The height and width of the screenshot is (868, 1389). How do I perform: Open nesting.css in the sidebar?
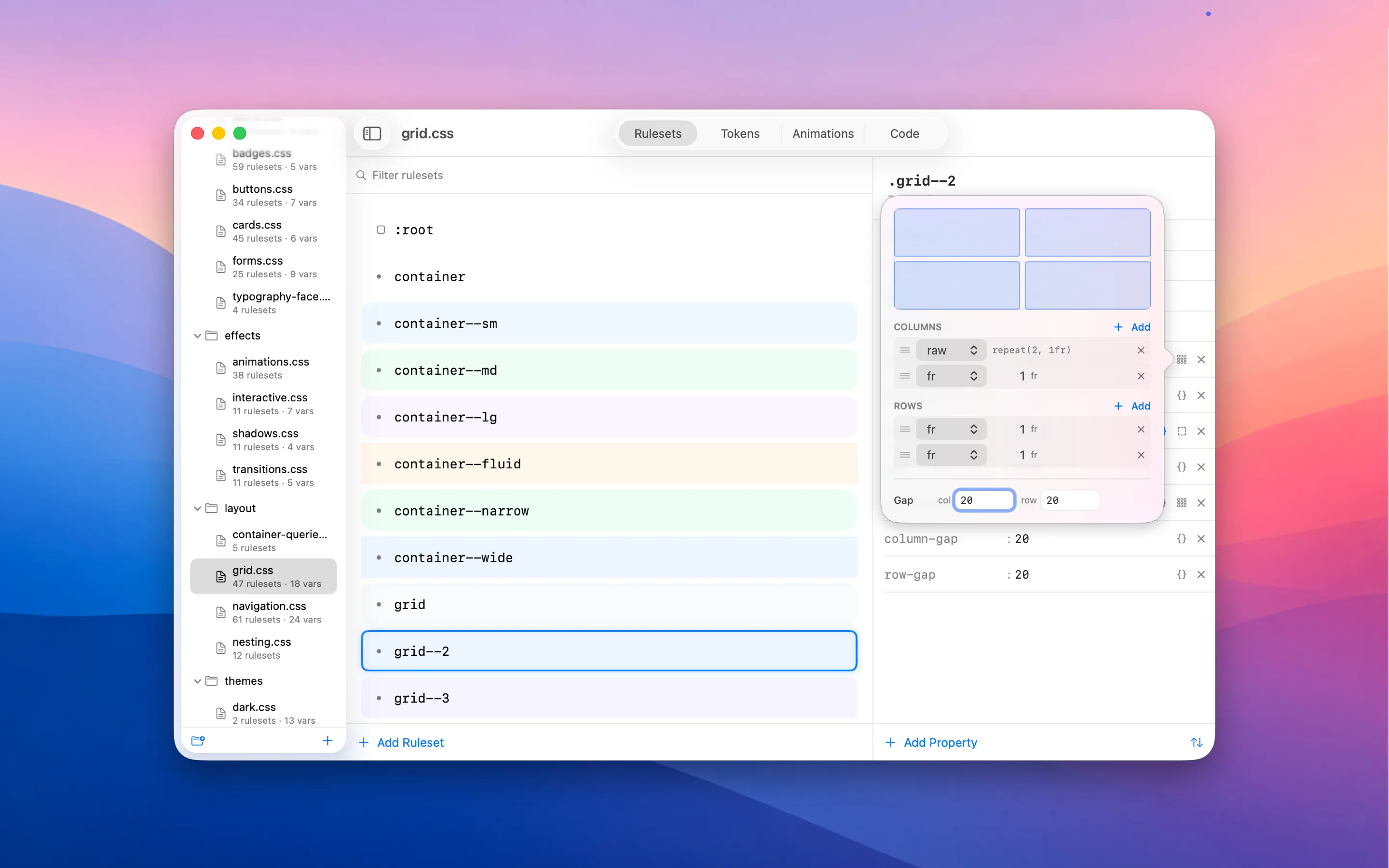(263, 648)
